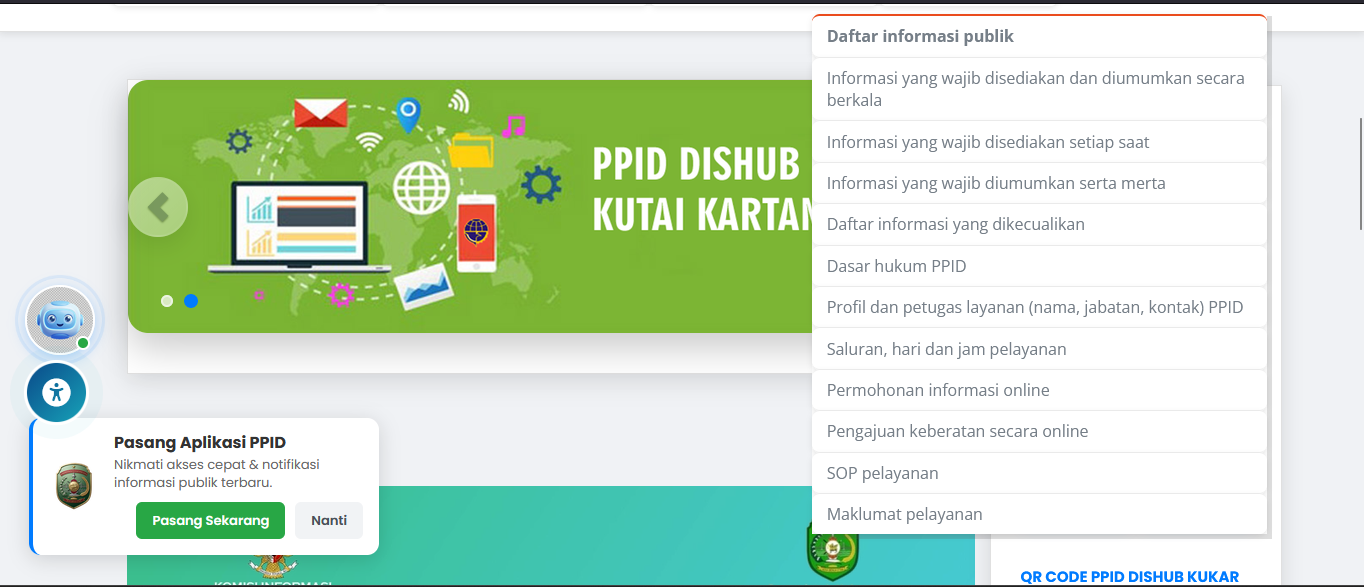
Task: Click Pasang Aplikasi PPID title text
Action: (x=200, y=442)
